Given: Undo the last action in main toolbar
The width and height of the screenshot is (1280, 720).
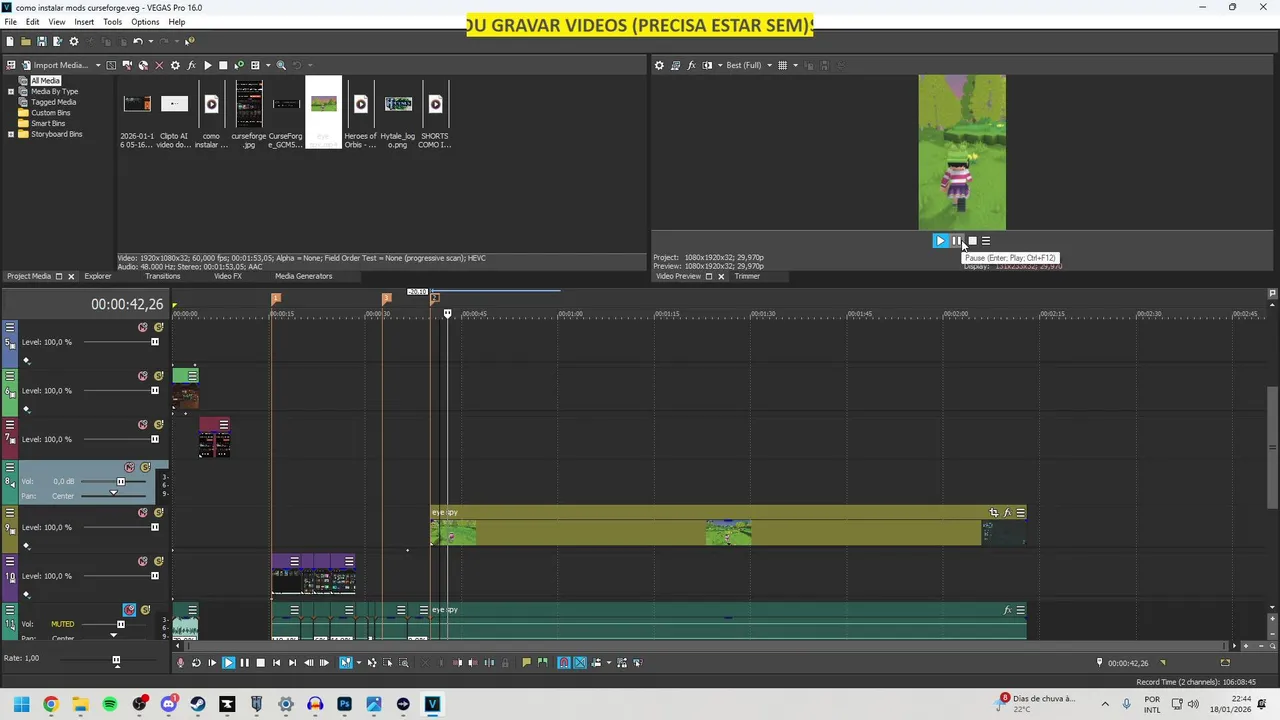Looking at the screenshot, I should coord(138,41).
